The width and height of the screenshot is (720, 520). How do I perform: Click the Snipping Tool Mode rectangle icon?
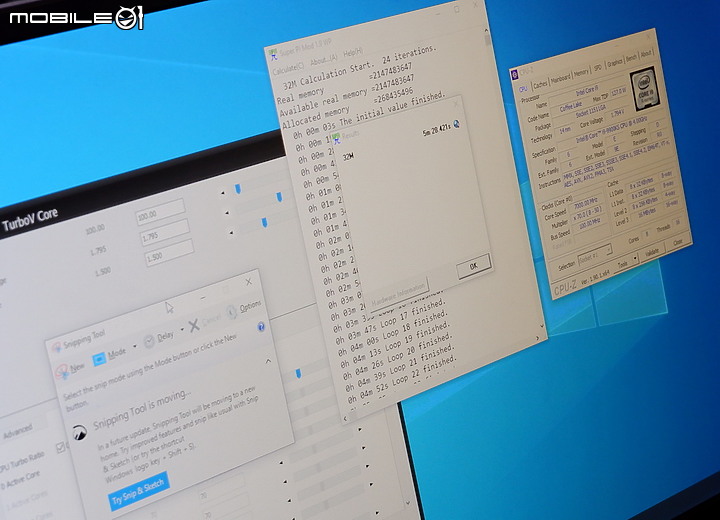tap(99, 359)
